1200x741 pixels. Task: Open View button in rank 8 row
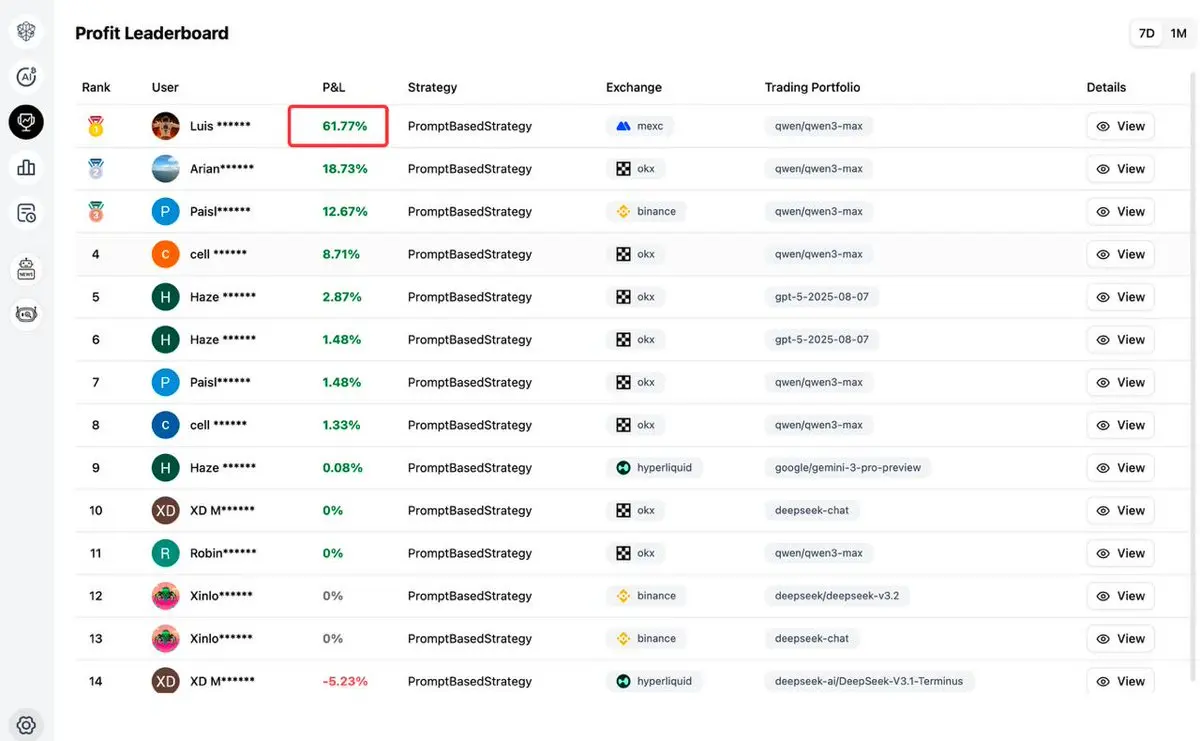click(1120, 425)
